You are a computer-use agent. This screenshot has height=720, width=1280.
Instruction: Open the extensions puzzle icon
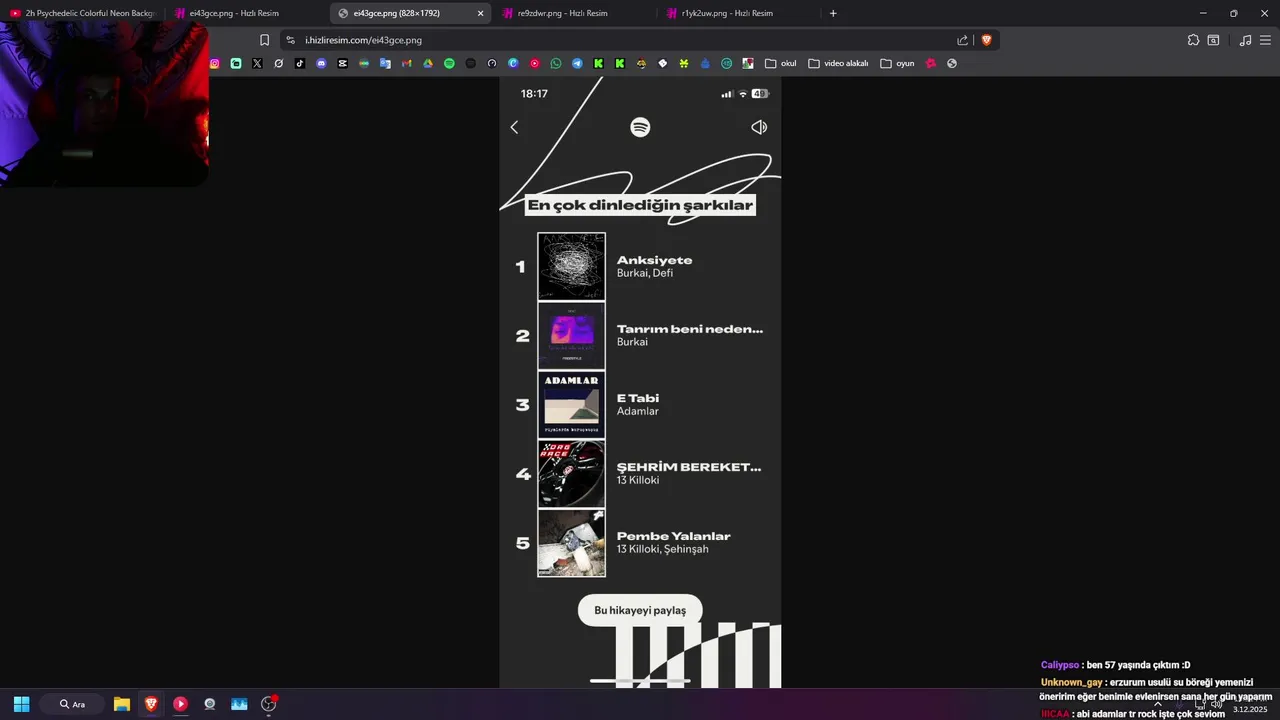(1193, 40)
